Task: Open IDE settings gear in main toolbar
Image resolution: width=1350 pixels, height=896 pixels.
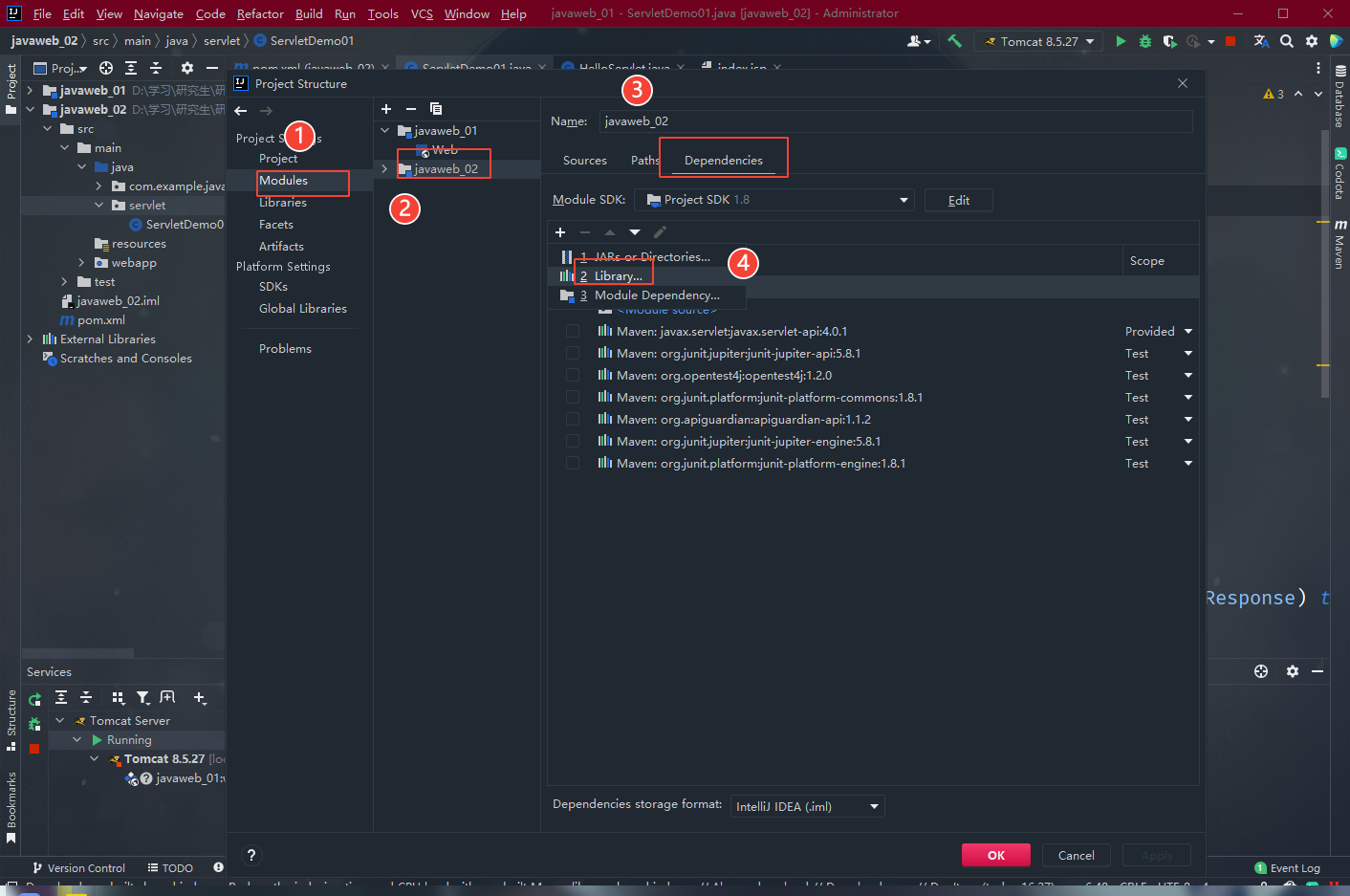Action: click(1311, 41)
